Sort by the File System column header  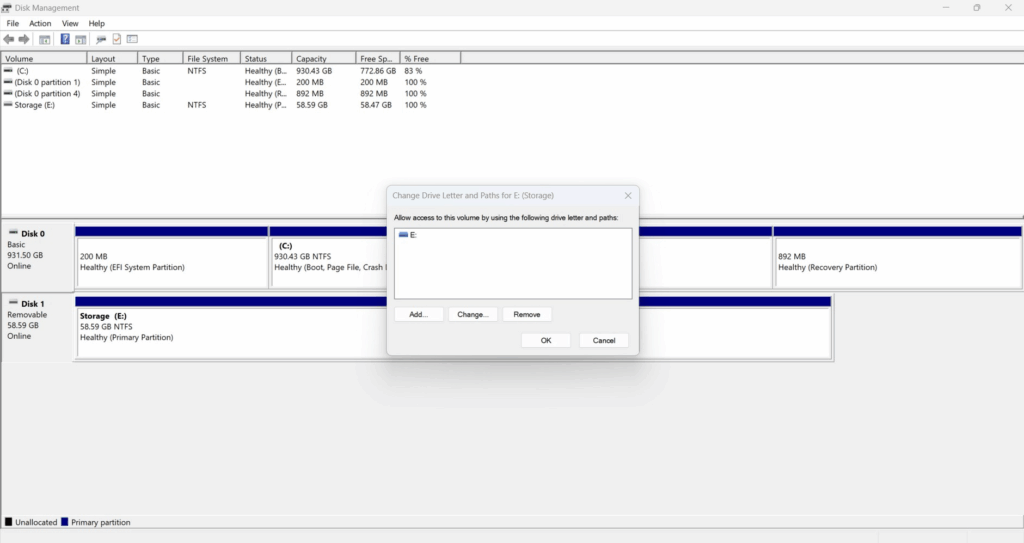pos(212,58)
